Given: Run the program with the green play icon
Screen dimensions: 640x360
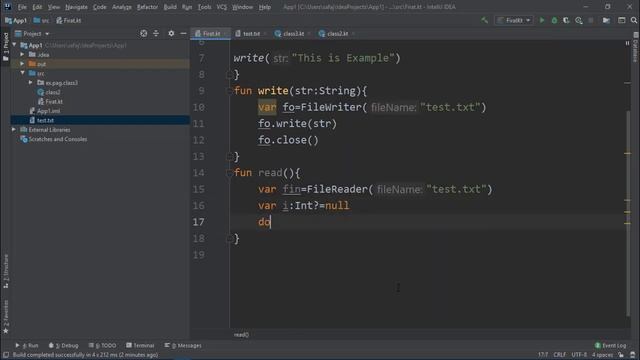Looking at the screenshot, I should coord(542,20).
